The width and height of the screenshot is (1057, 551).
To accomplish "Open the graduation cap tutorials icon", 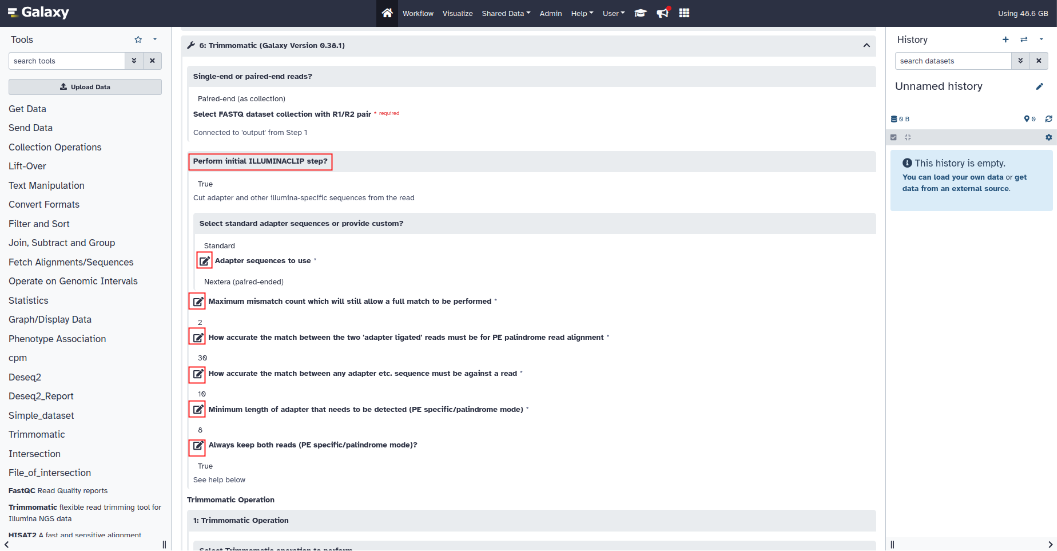I will (x=640, y=13).
